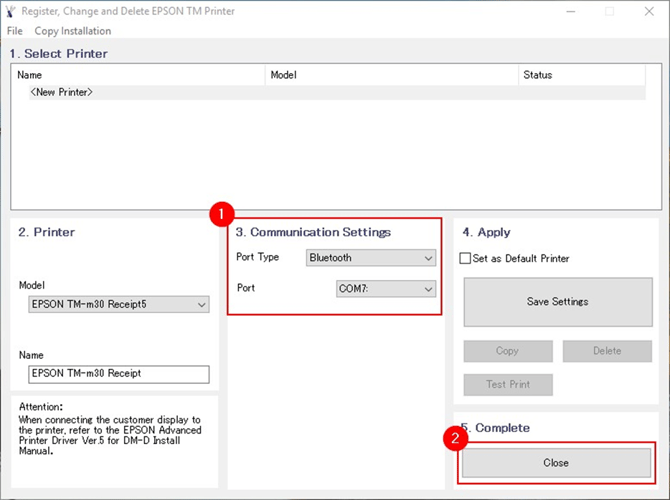Image resolution: width=670 pixels, height=500 pixels.
Task: Open the Port Type dropdown showing Bluetooth
Action: [371, 258]
